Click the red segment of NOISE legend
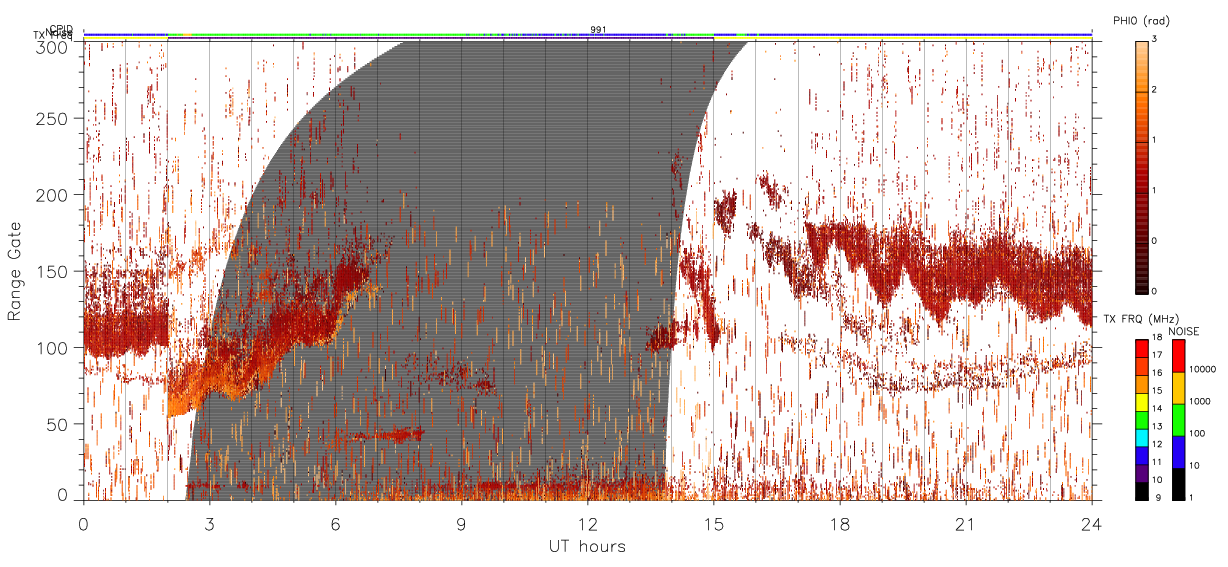1228x567 pixels. tap(1179, 356)
